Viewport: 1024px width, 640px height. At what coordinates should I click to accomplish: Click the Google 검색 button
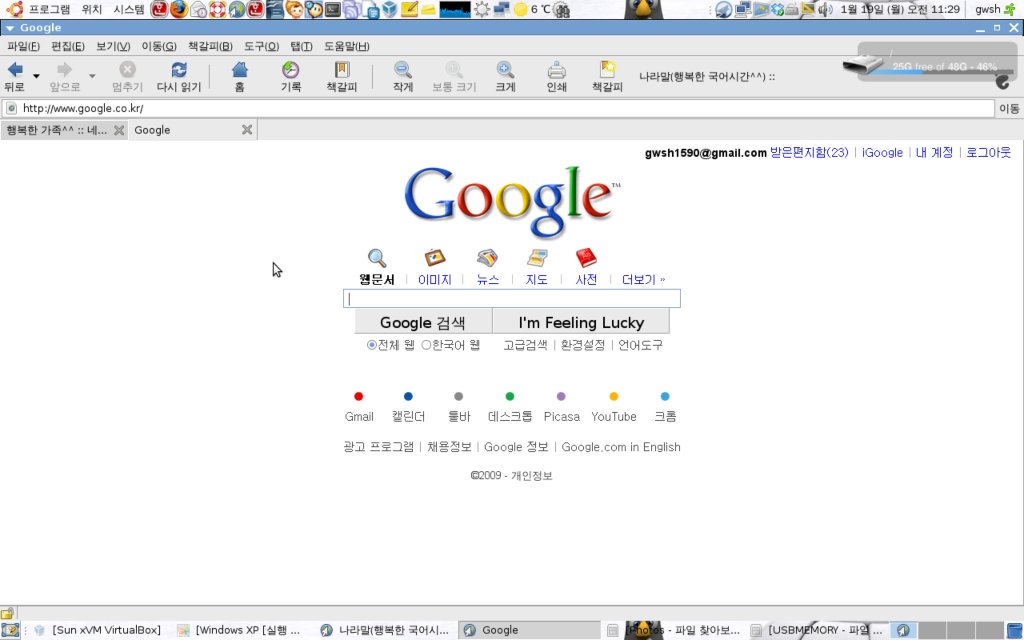[x=423, y=323]
